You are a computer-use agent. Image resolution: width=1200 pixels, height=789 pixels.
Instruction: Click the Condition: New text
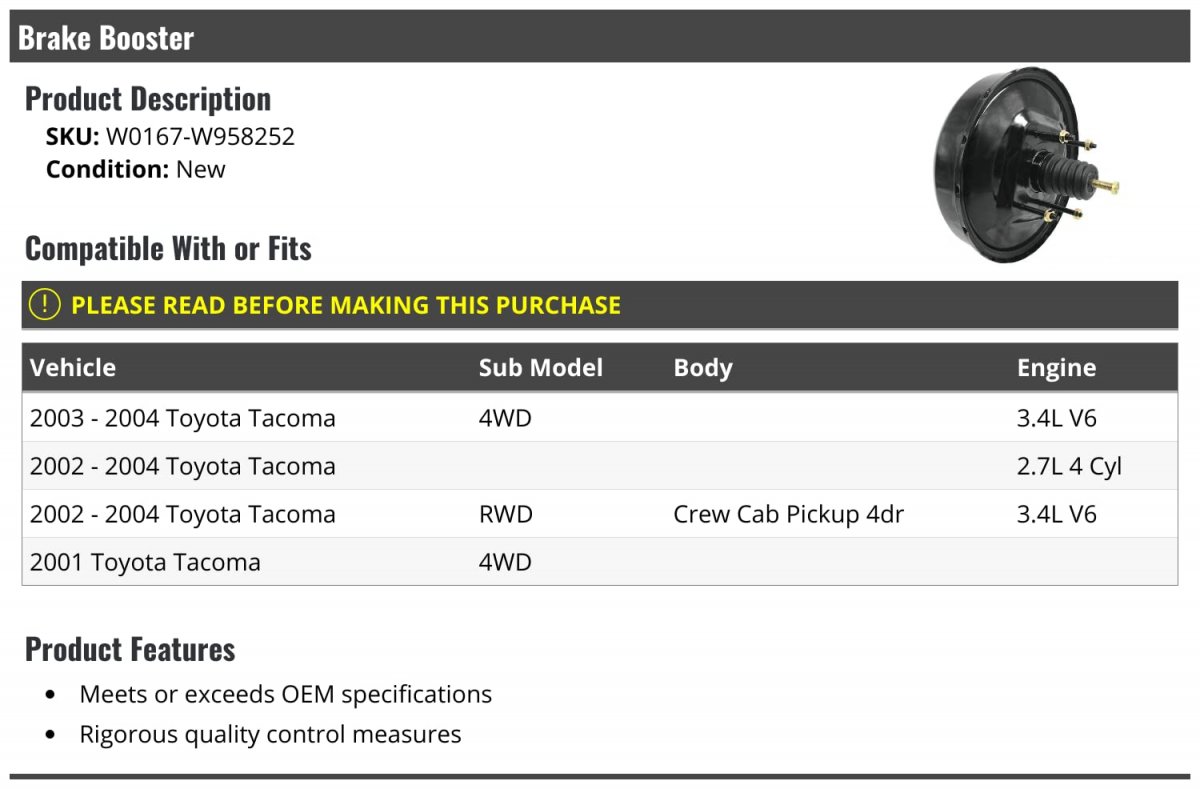136,169
